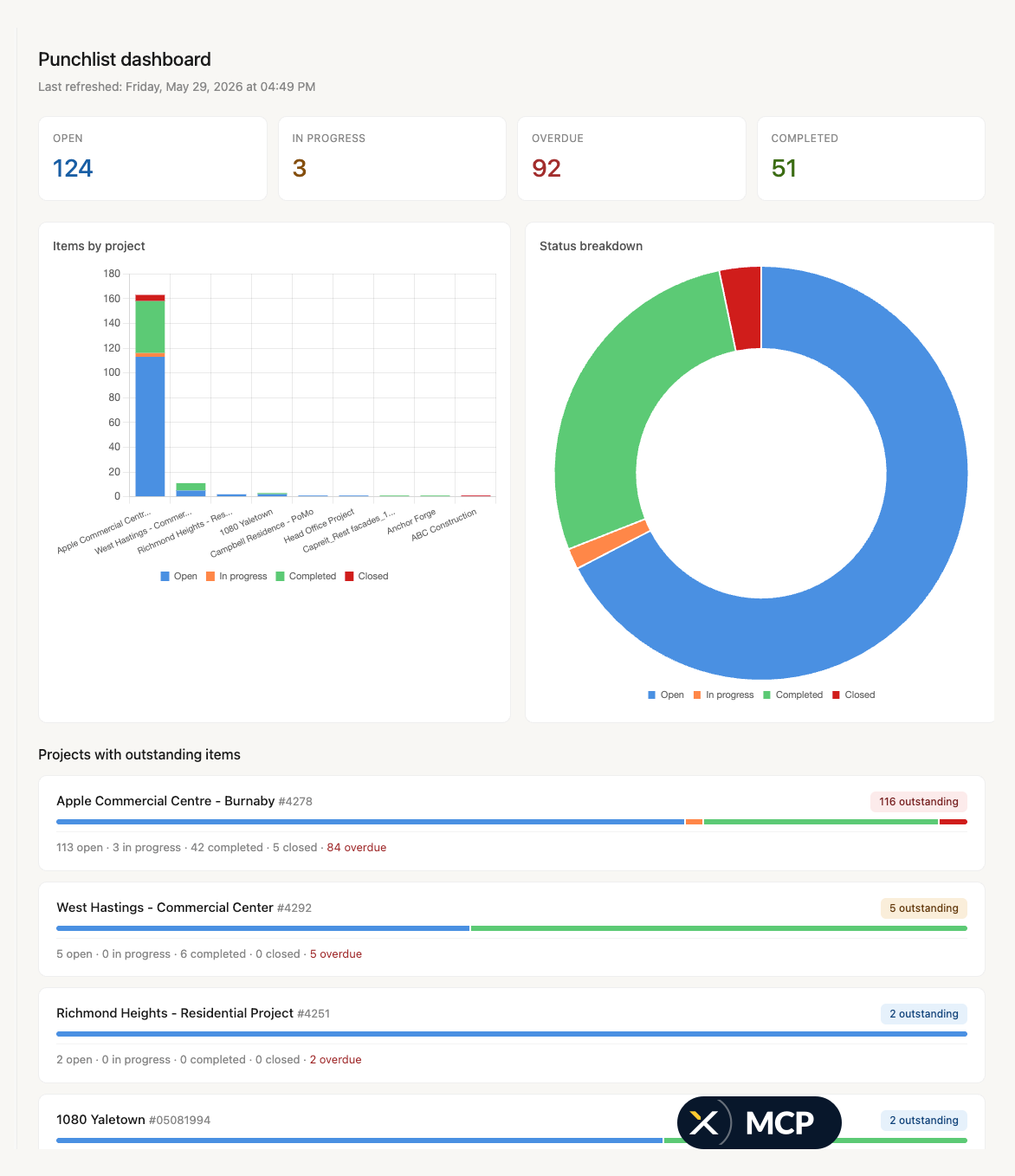Viewport: 1015px width, 1176px height.
Task: Click Richmond Heights progress bar
Action: pyautogui.click(x=512, y=1034)
